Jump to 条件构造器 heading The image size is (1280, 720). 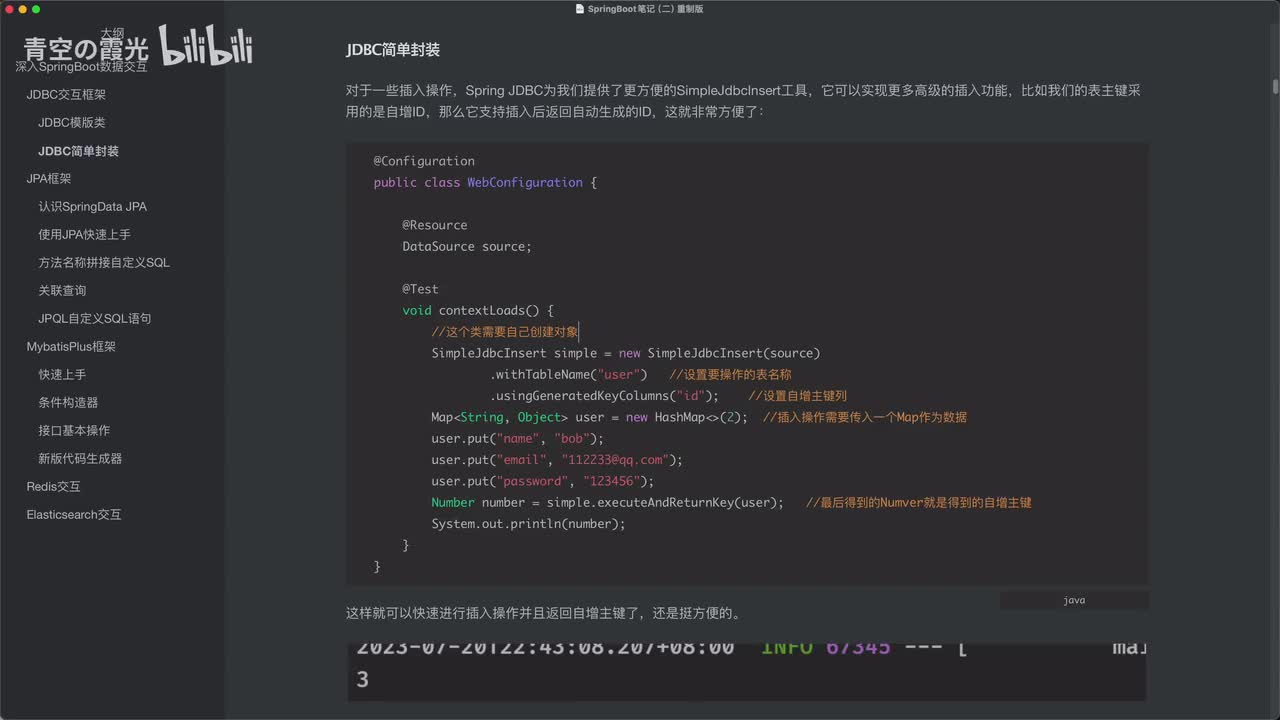[69, 403]
